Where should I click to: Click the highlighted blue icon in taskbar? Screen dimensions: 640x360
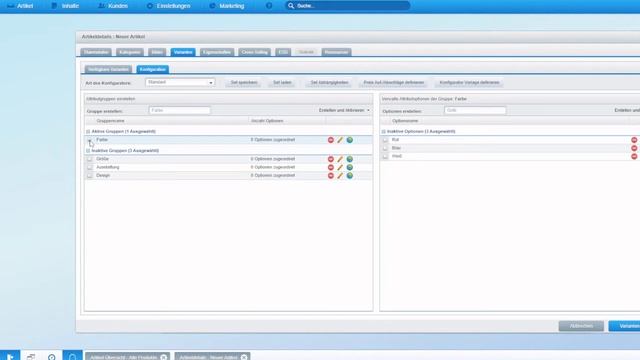(72, 356)
